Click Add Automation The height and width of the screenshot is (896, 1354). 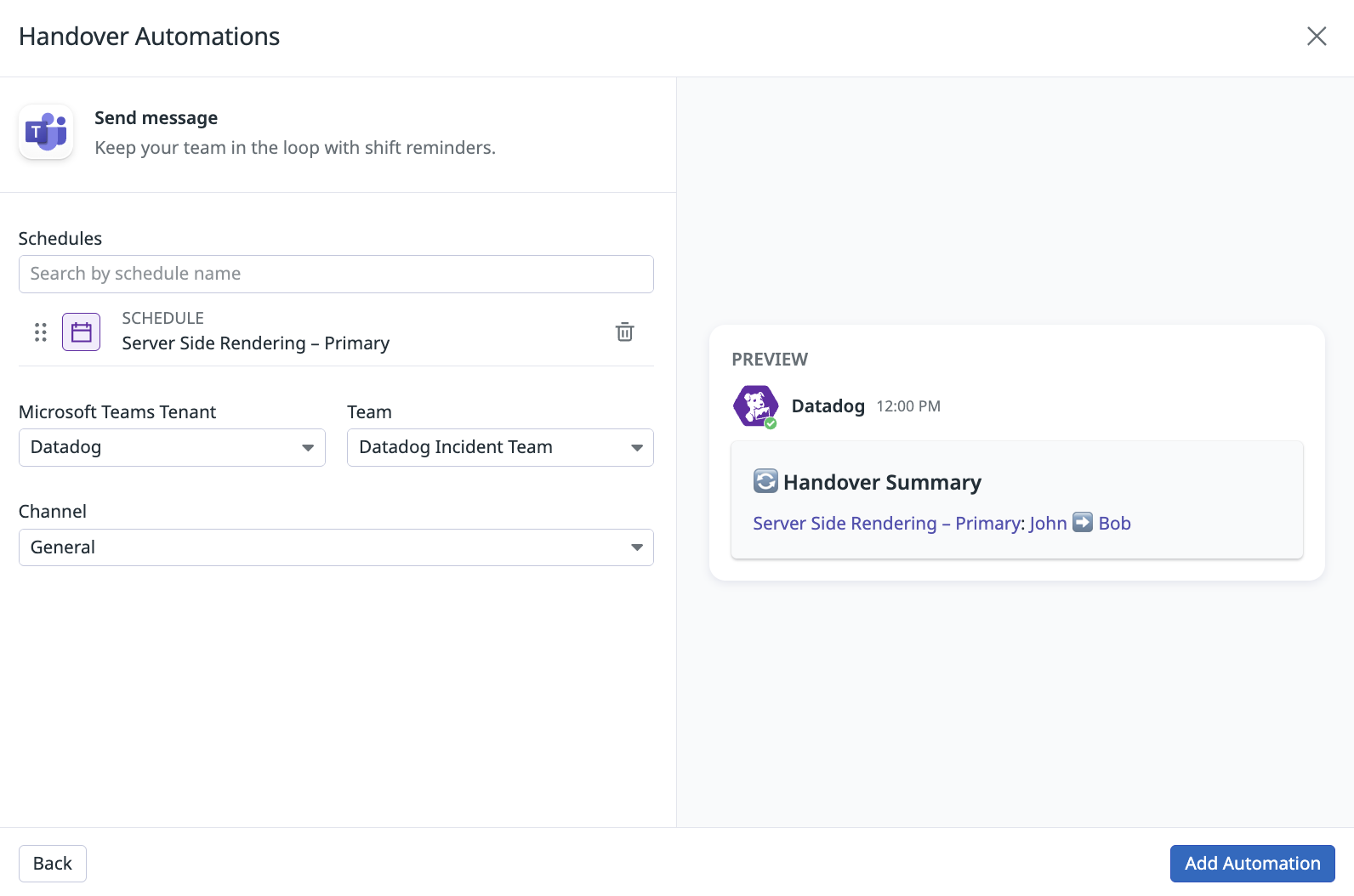(x=1252, y=864)
